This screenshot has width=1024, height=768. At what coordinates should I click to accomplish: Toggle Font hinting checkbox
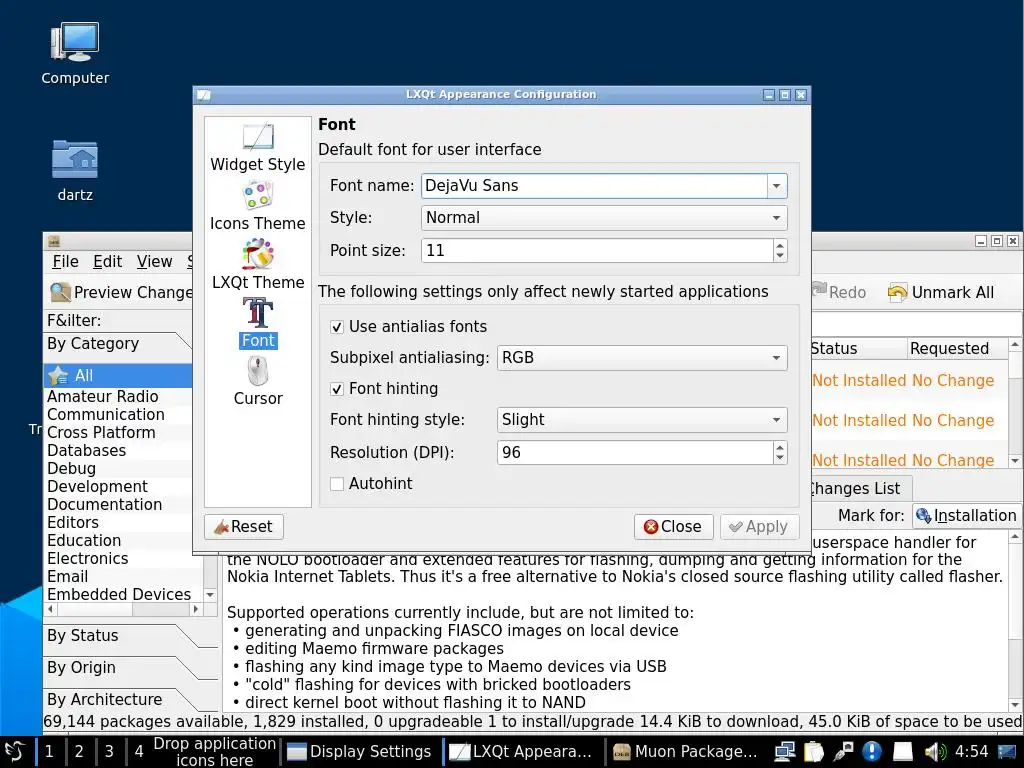pos(337,389)
